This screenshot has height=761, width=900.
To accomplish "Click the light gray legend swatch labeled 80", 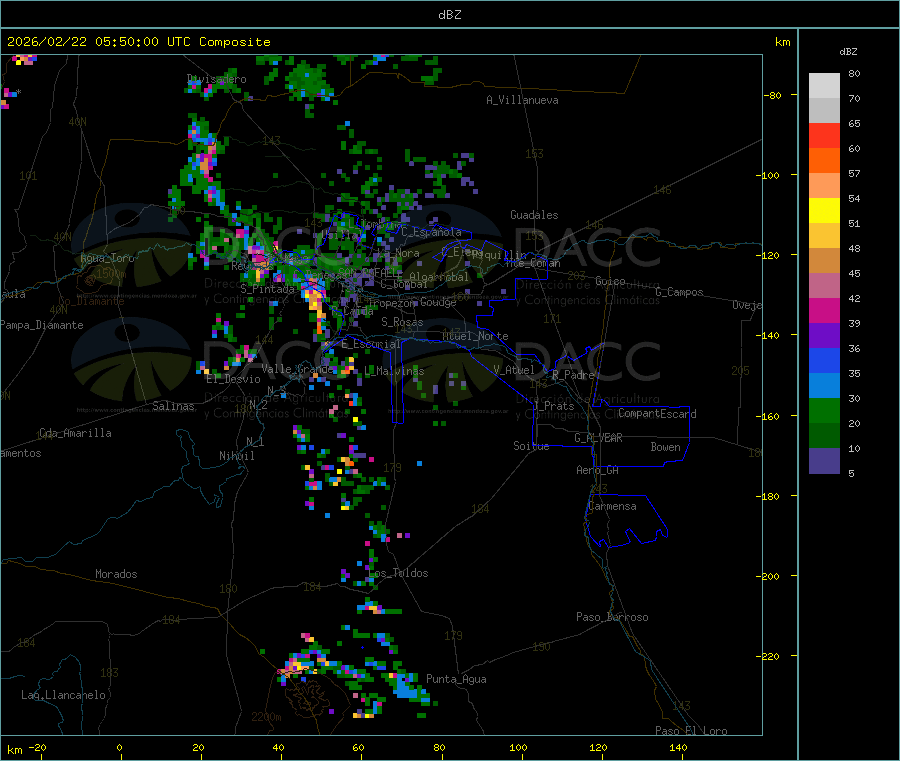I will pyautogui.click(x=824, y=86).
